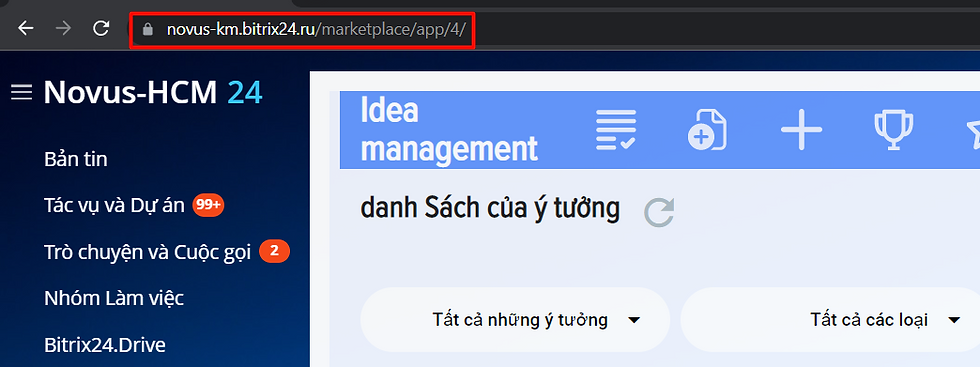
Task: Open the hamburger menu beside Novus-HCM
Action: click(21, 93)
